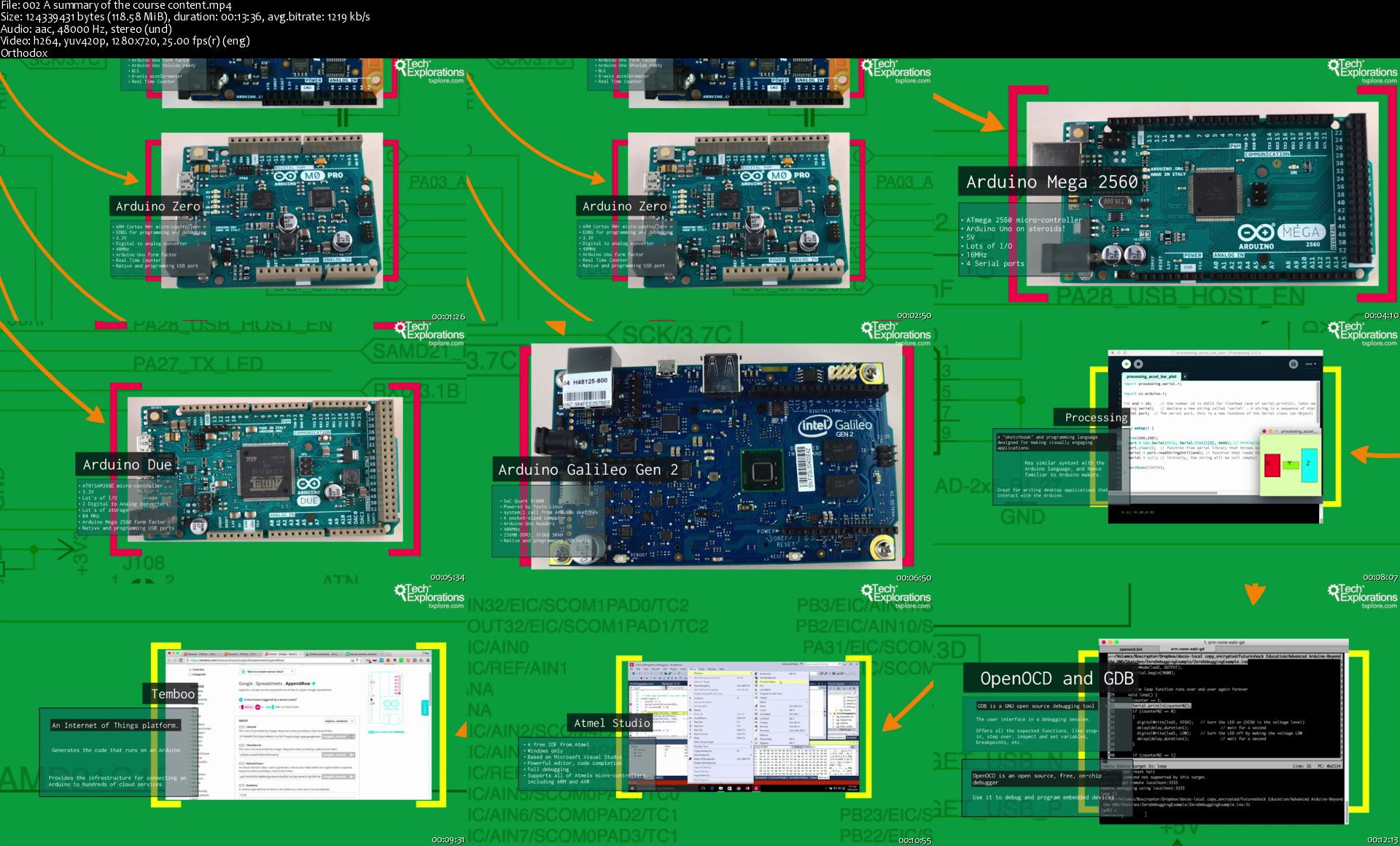Click the red X bar in Processing plot
1400x846 pixels.
pyautogui.click(x=1272, y=465)
